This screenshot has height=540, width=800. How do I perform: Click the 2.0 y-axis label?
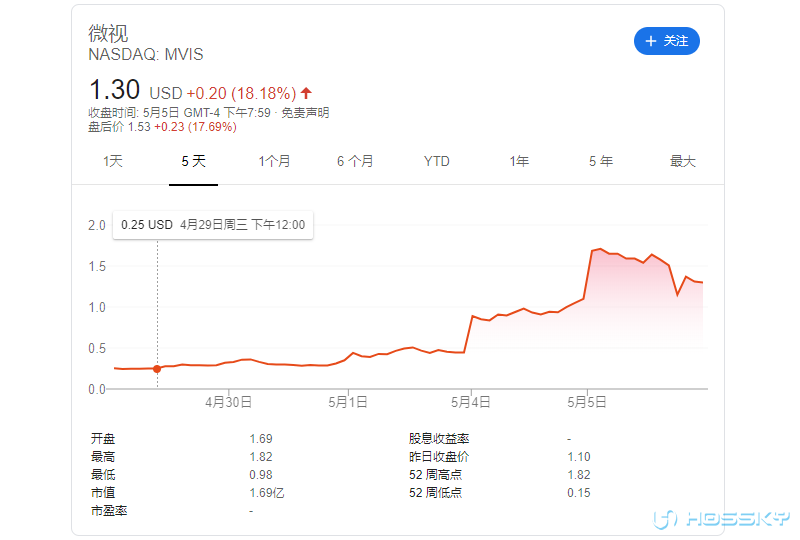96,225
